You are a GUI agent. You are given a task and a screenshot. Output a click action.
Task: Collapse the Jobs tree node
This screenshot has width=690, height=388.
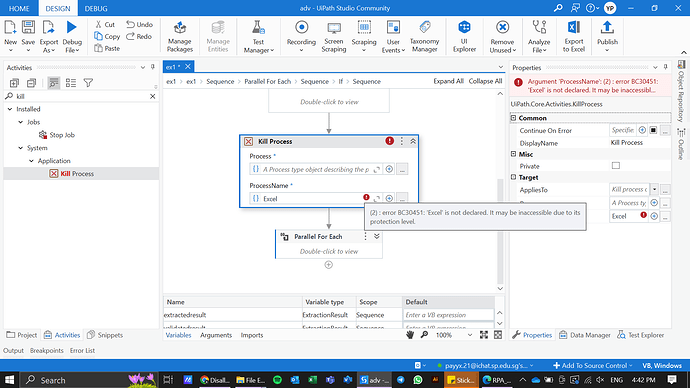tap(21, 122)
